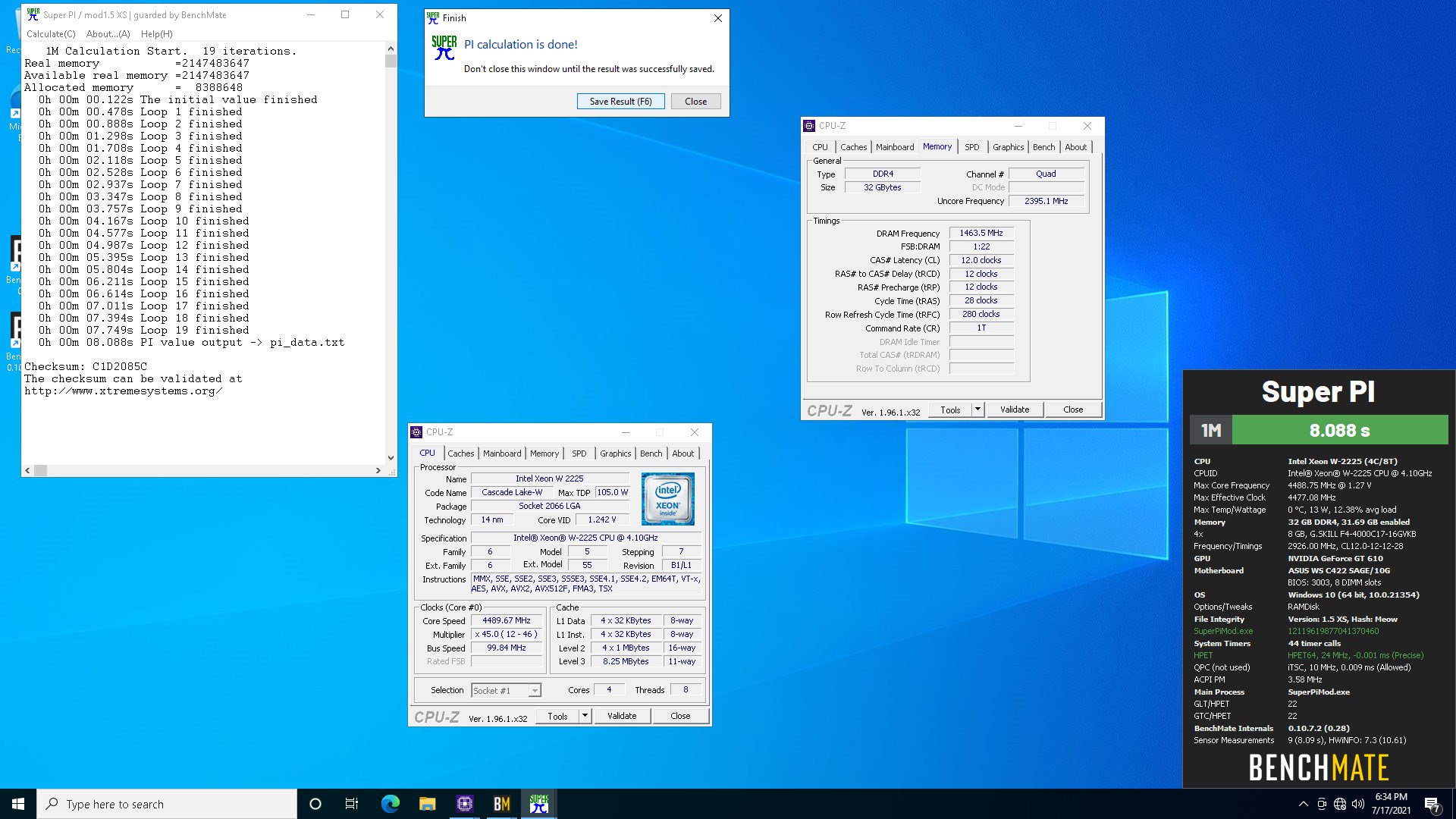Click xtremesystems.org URL in Super PI log
Viewport: 1456px width, 819px height.
coord(123,391)
